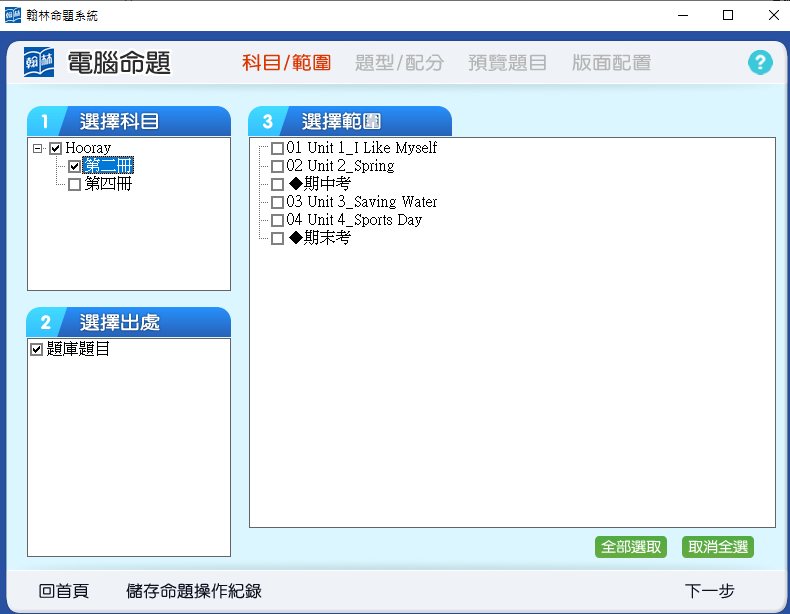Maximize the 翰林命題系統 window

[x=728, y=15]
